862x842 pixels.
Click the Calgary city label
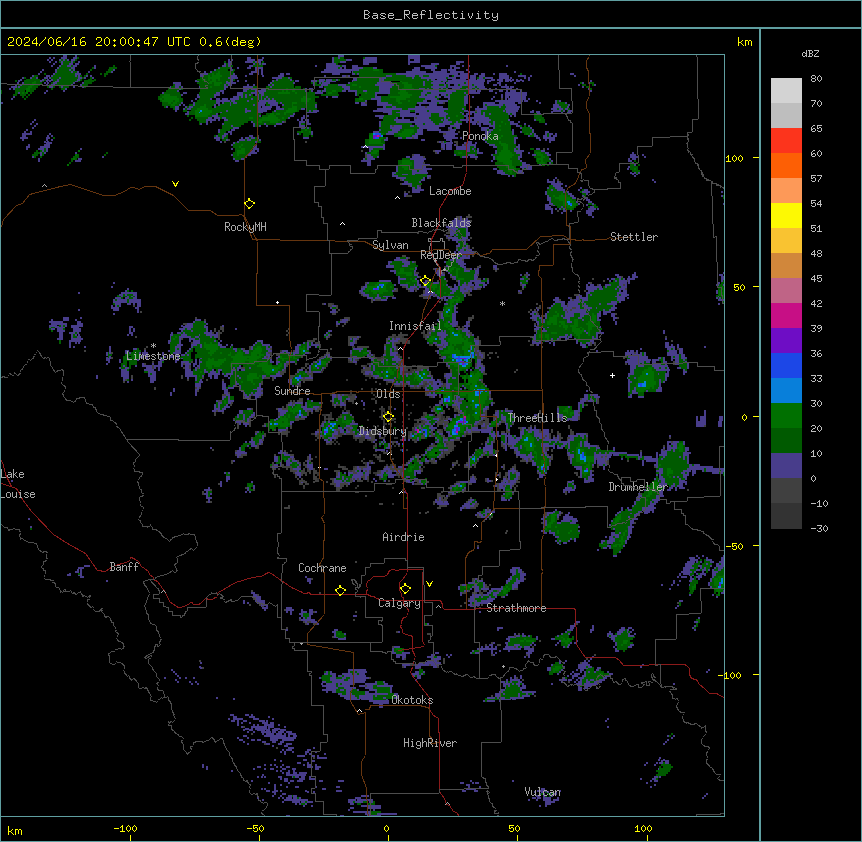(x=399, y=603)
